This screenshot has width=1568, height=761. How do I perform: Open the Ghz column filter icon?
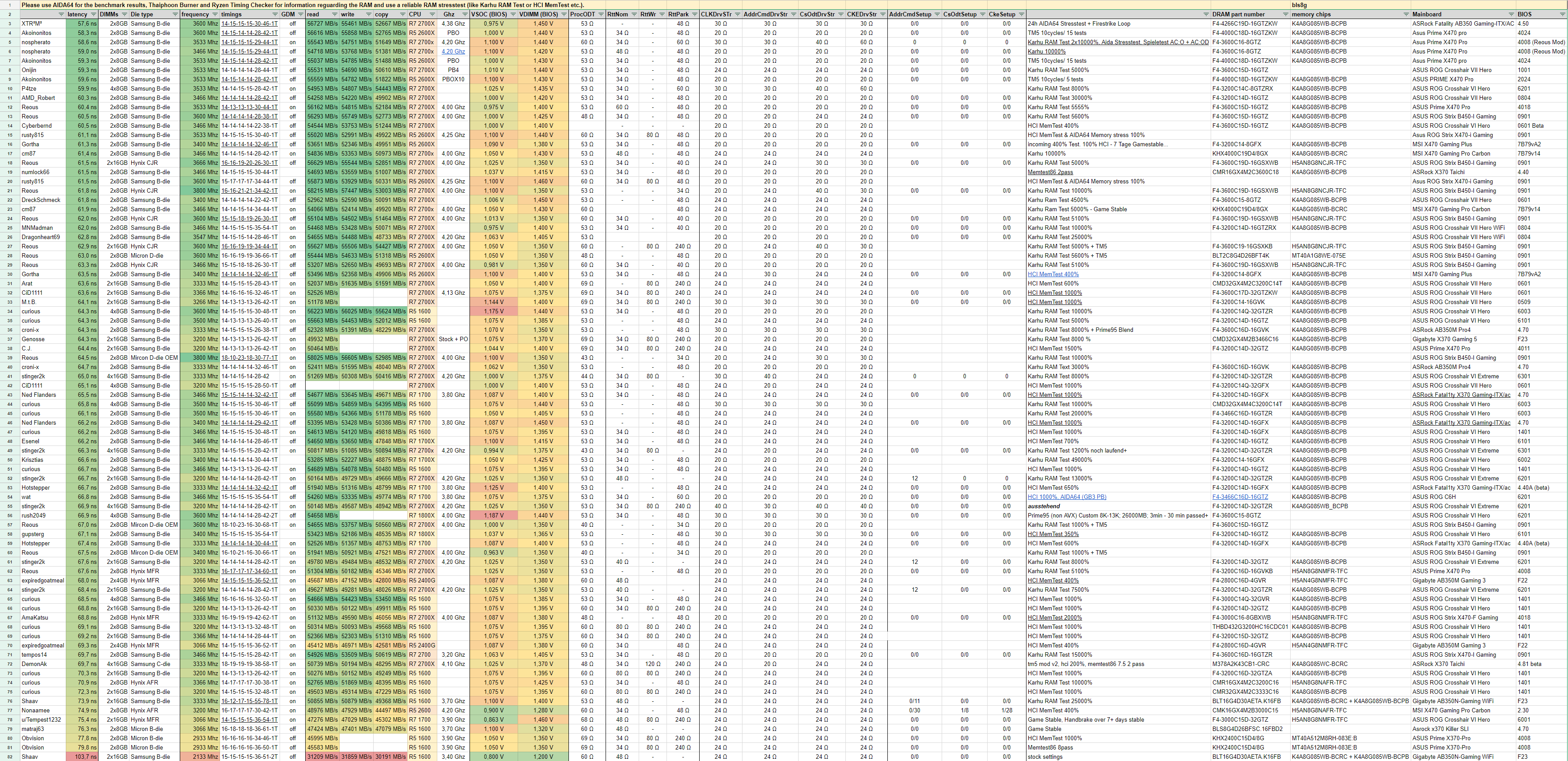464,14
